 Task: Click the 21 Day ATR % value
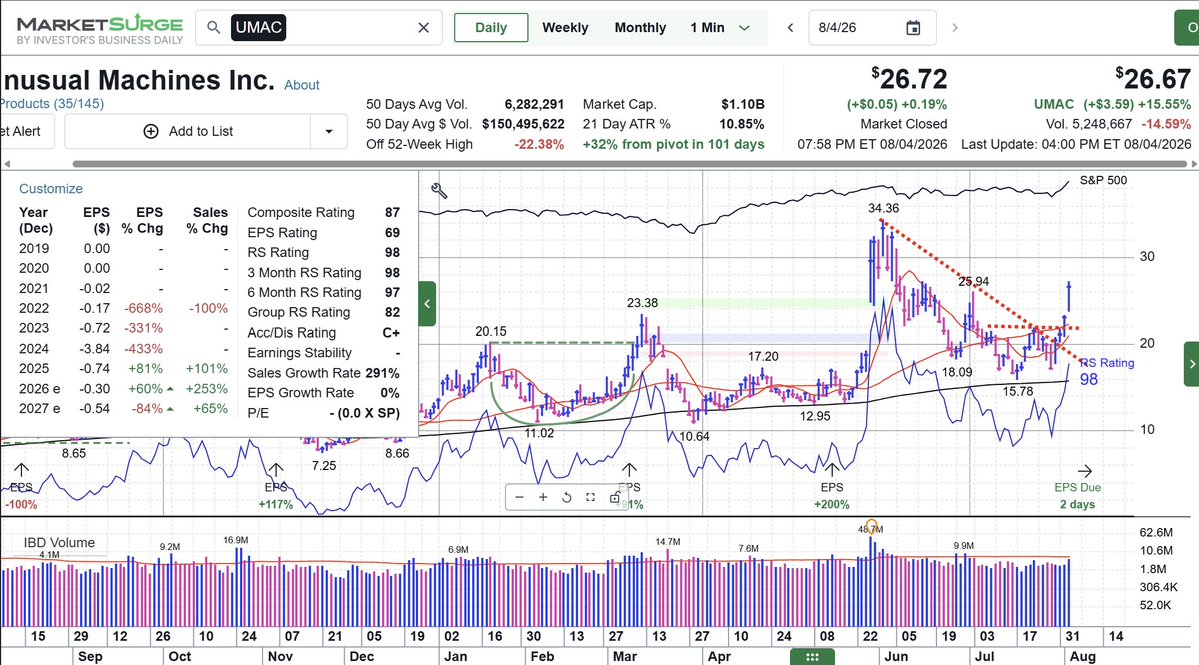[x=742, y=124]
